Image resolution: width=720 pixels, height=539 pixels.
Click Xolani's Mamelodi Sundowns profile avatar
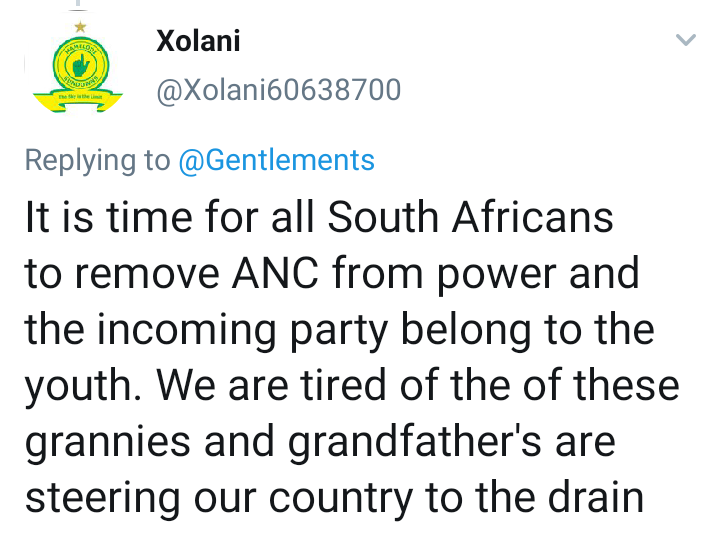79,67
